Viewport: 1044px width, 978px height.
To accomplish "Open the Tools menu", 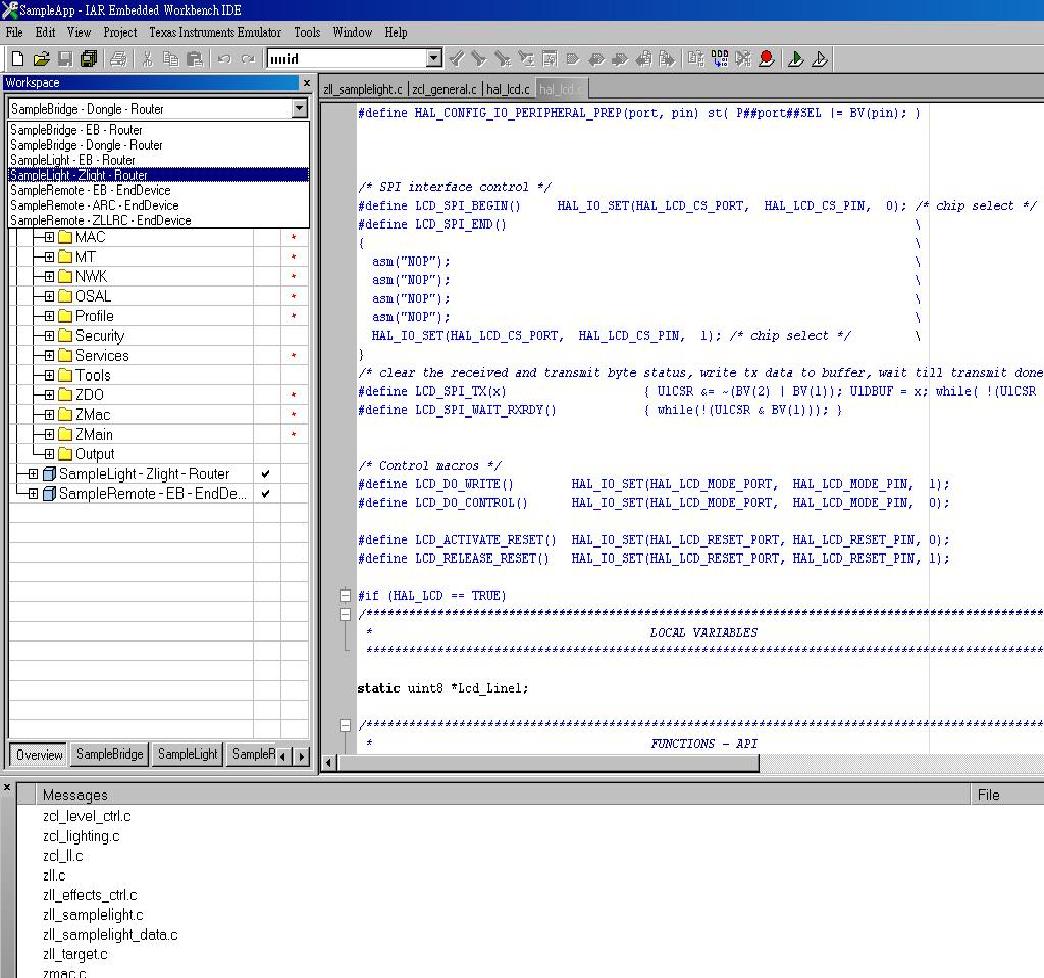I will pyautogui.click(x=307, y=32).
